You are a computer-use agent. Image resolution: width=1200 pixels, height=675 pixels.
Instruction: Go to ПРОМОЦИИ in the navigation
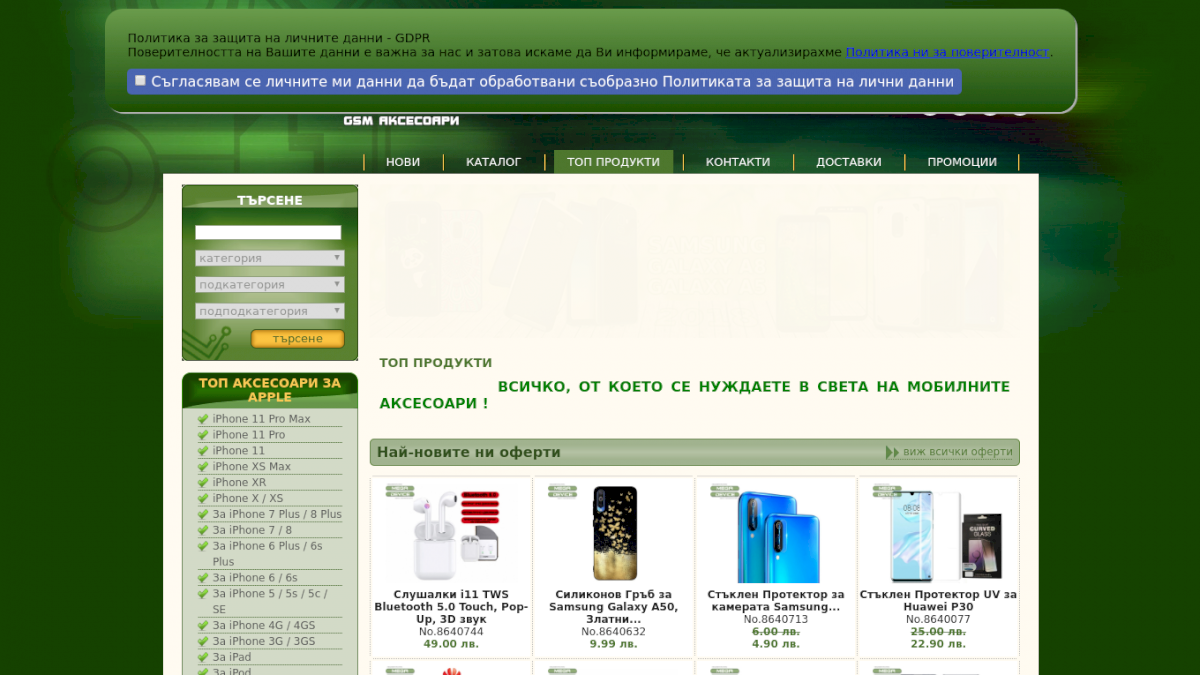click(962, 162)
